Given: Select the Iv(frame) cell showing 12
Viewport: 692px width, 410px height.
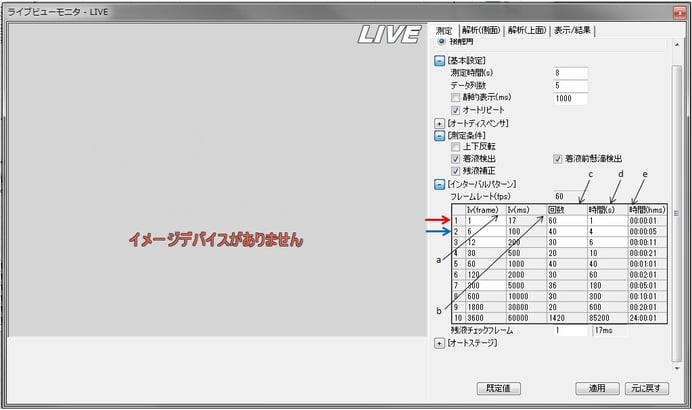Looking at the screenshot, I should [485, 242].
